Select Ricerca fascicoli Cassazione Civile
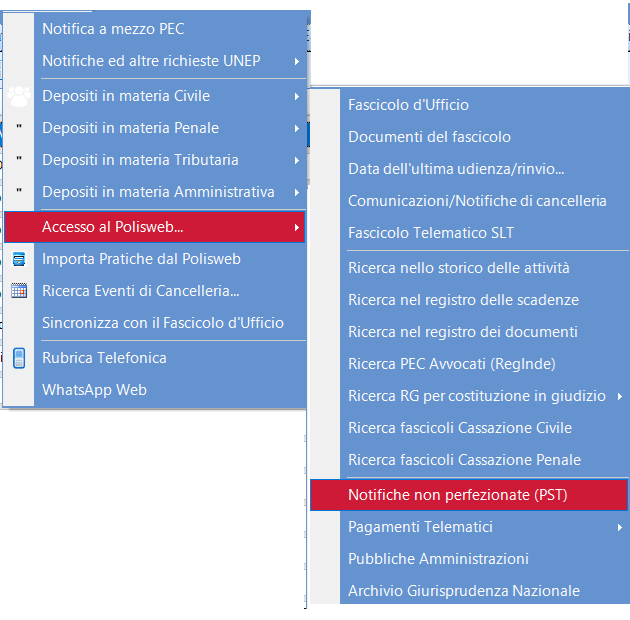The width and height of the screenshot is (630, 620). [460, 428]
